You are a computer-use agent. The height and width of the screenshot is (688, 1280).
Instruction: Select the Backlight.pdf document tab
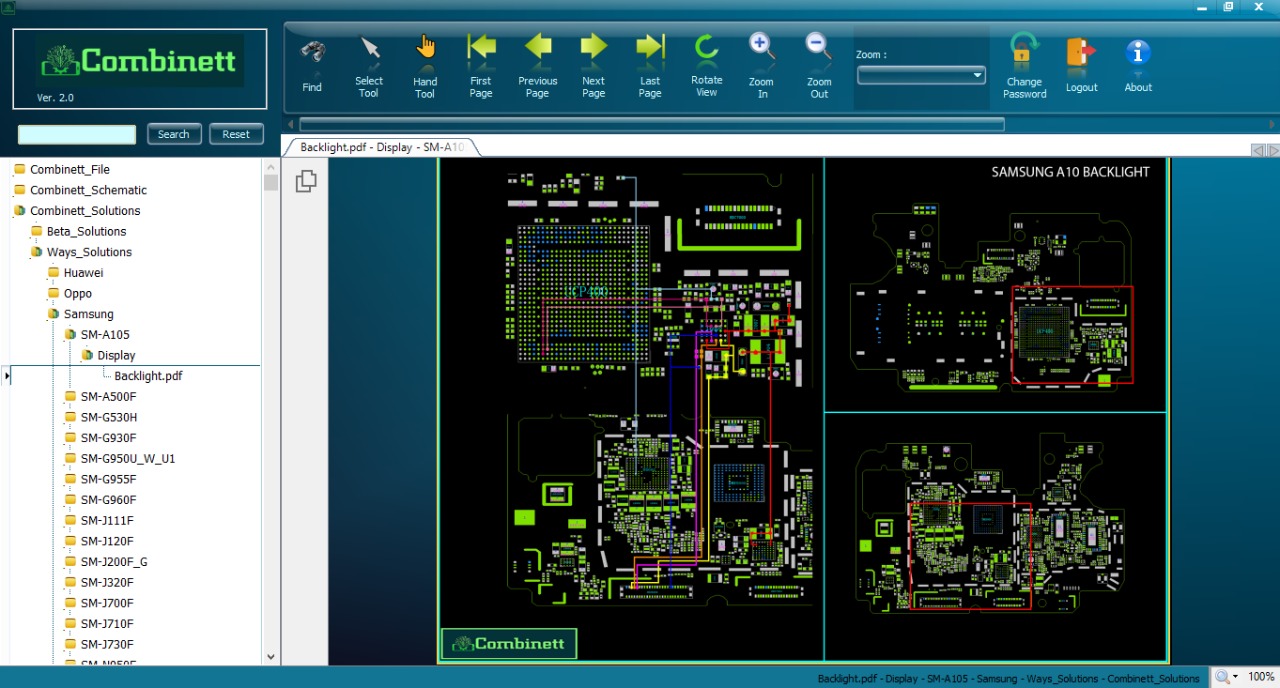click(x=381, y=147)
